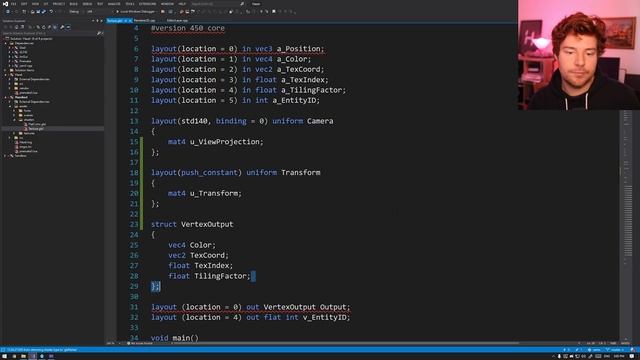
Task: Expand the Sandbox project node
Action: pyautogui.click(x=5, y=156)
